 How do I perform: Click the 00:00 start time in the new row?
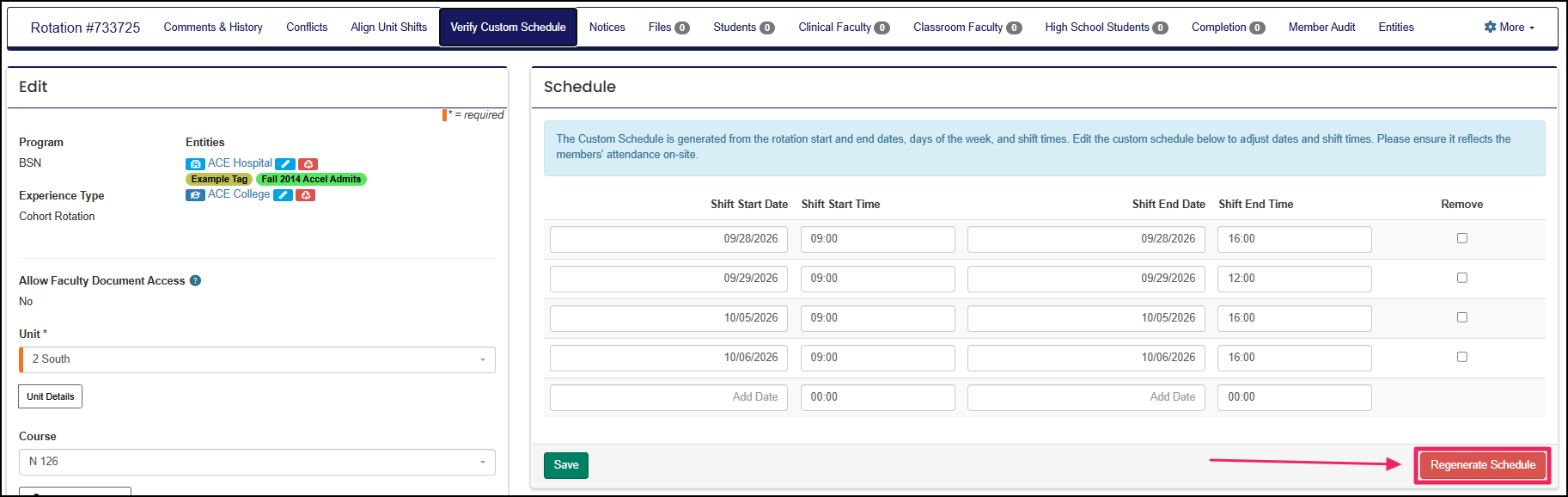tap(877, 397)
